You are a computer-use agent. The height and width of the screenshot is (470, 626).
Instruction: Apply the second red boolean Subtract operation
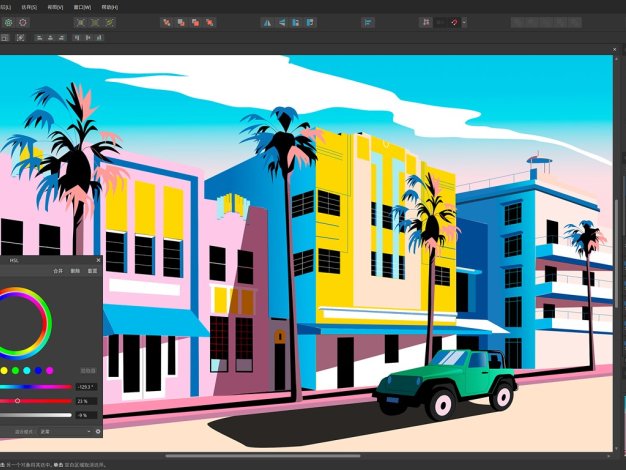tap(181, 23)
